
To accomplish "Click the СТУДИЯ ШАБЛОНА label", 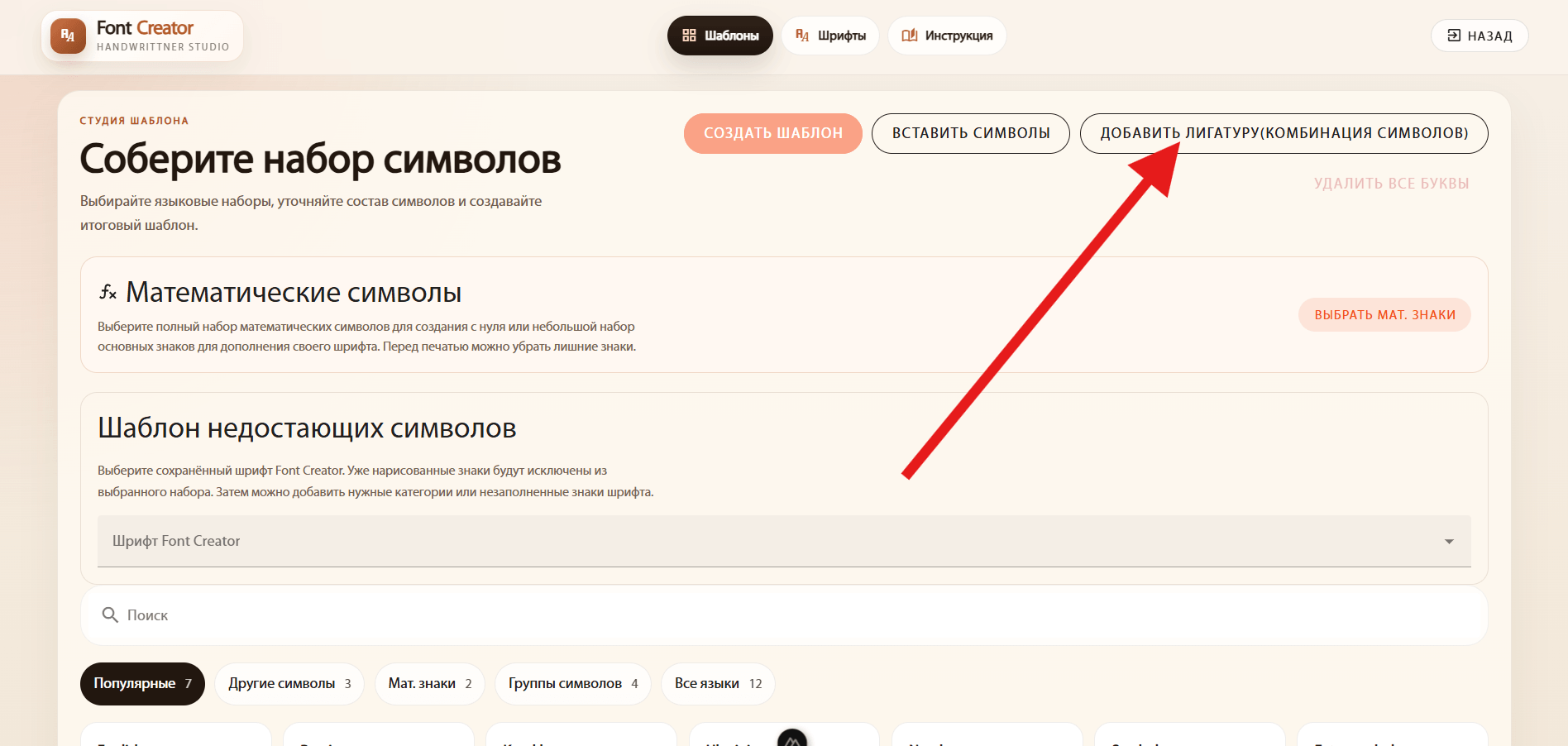I will 134,121.
